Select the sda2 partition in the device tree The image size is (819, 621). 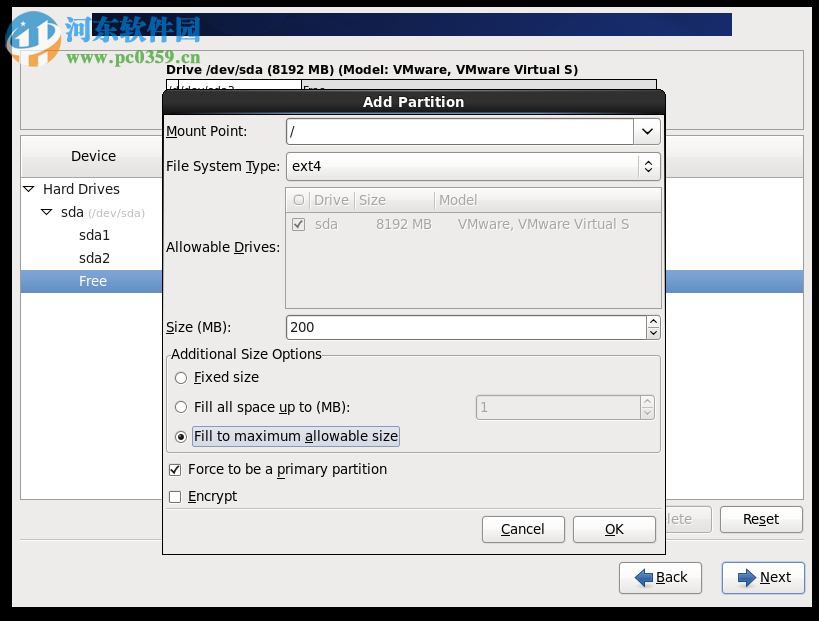point(94,258)
